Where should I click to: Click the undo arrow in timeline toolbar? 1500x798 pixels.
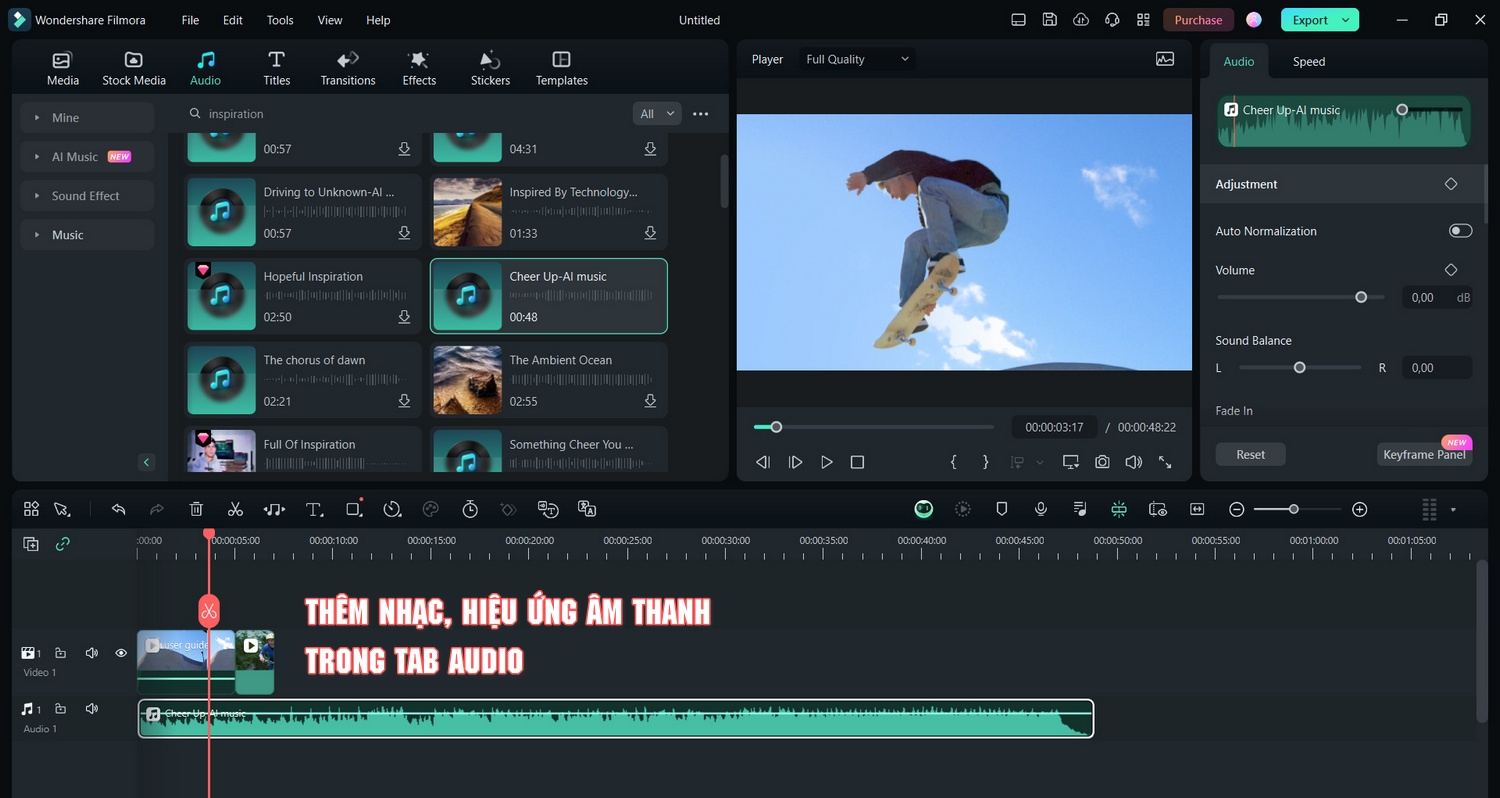[x=118, y=509]
